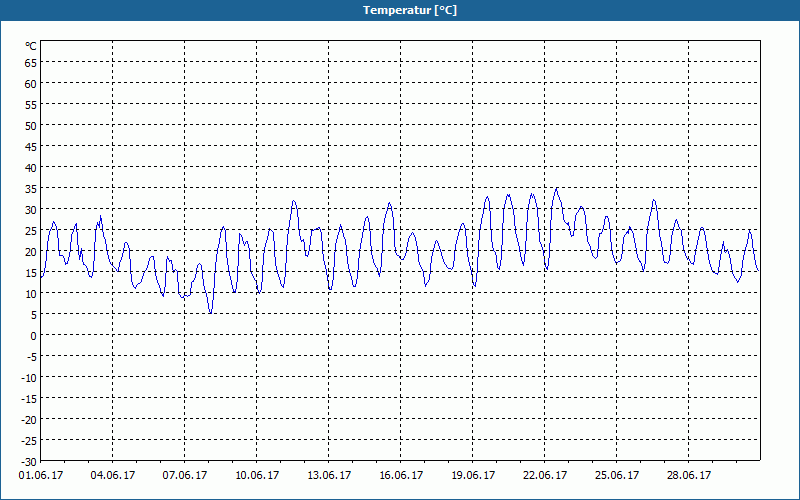
Task: Select the 50 value on the y-axis
Action: [x=31, y=126]
